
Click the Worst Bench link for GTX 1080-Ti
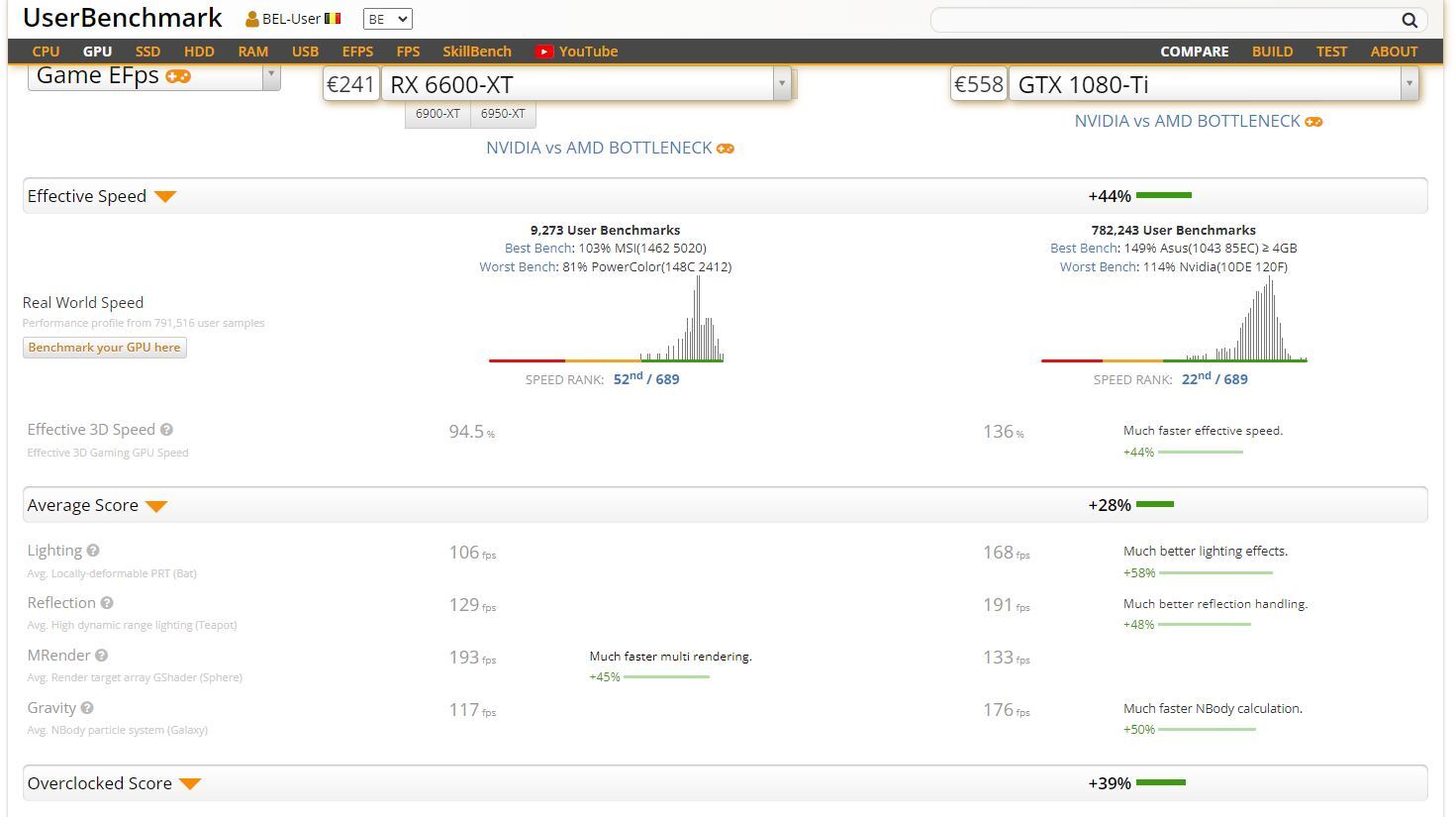[x=1099, y=267]
